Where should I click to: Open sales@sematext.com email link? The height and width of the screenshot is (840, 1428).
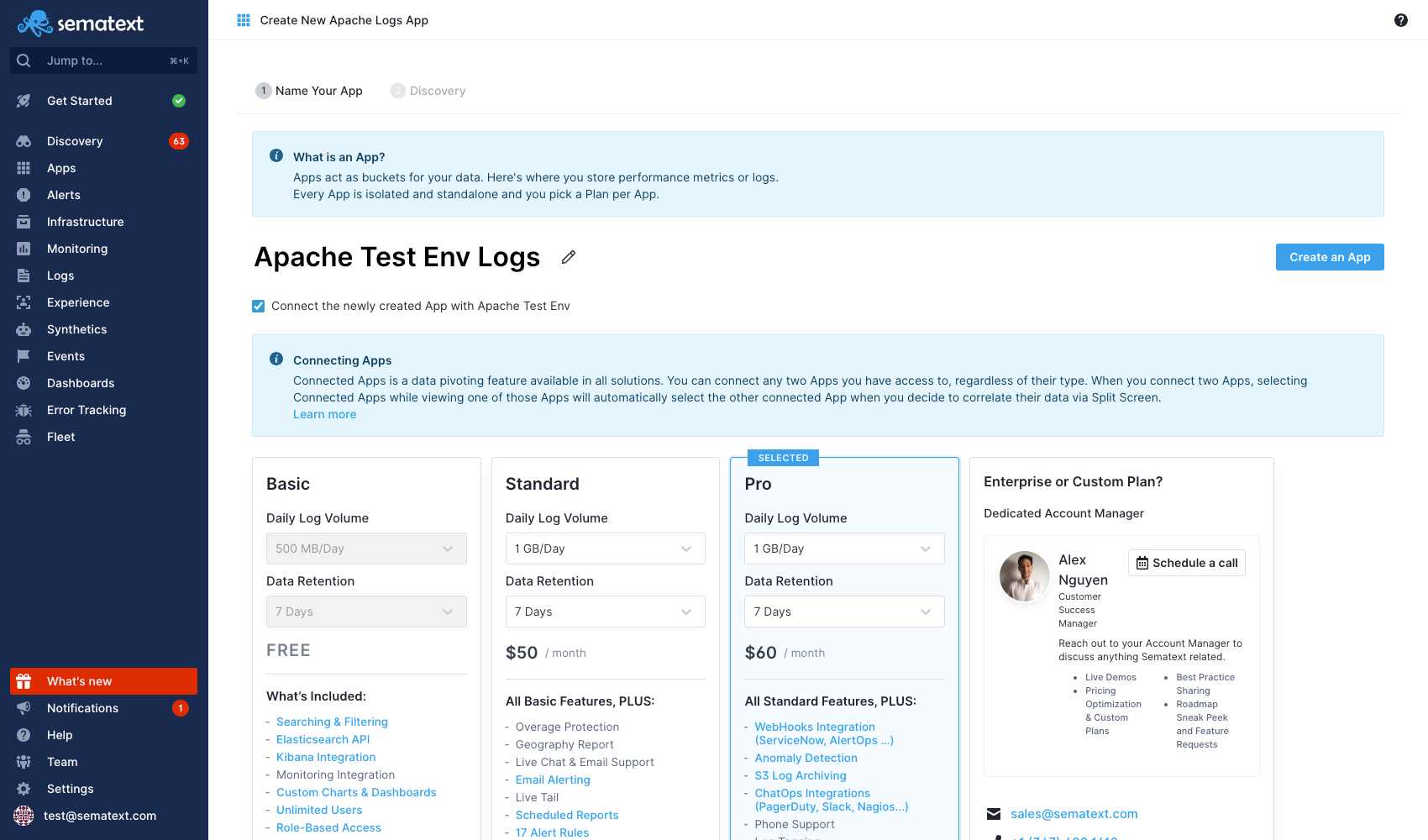pyautogui.click(x=1074, y=814)
